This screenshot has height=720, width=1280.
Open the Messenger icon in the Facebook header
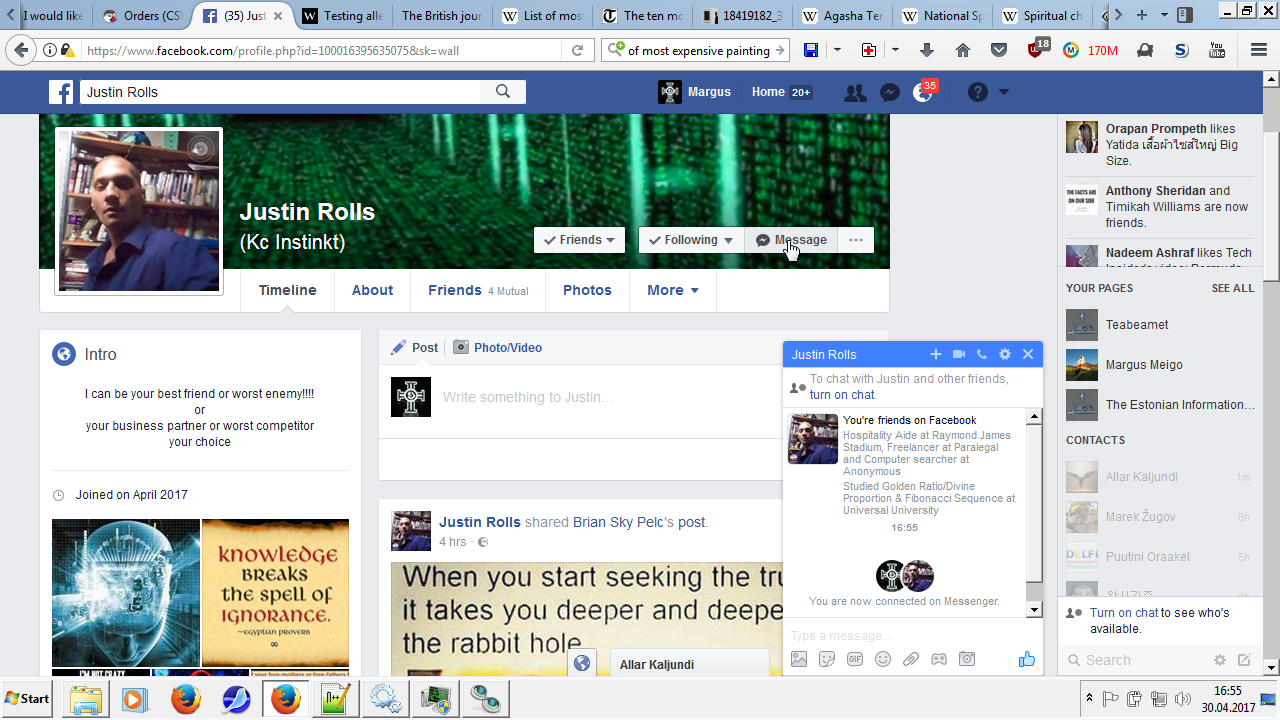pos(889,92)
